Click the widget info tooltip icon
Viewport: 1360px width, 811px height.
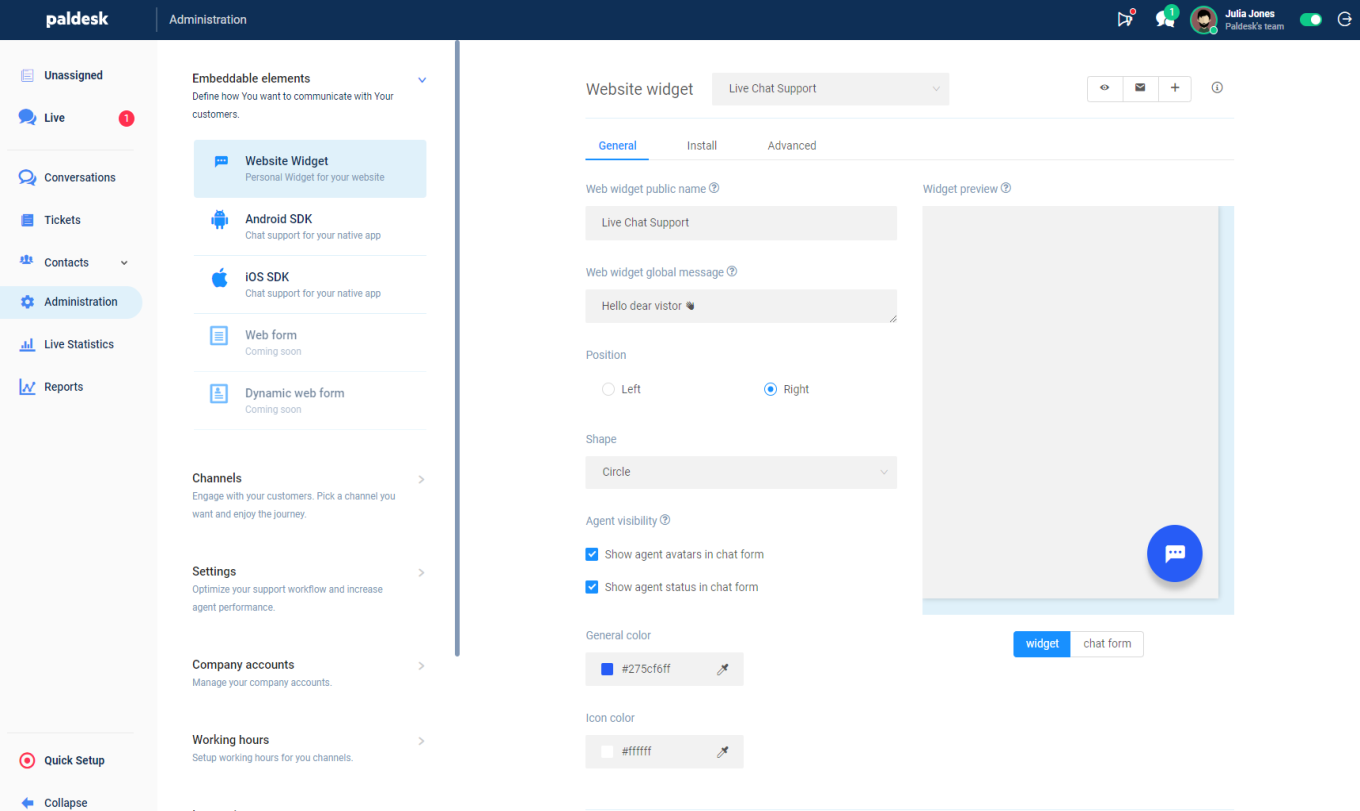pos(1216,88)
